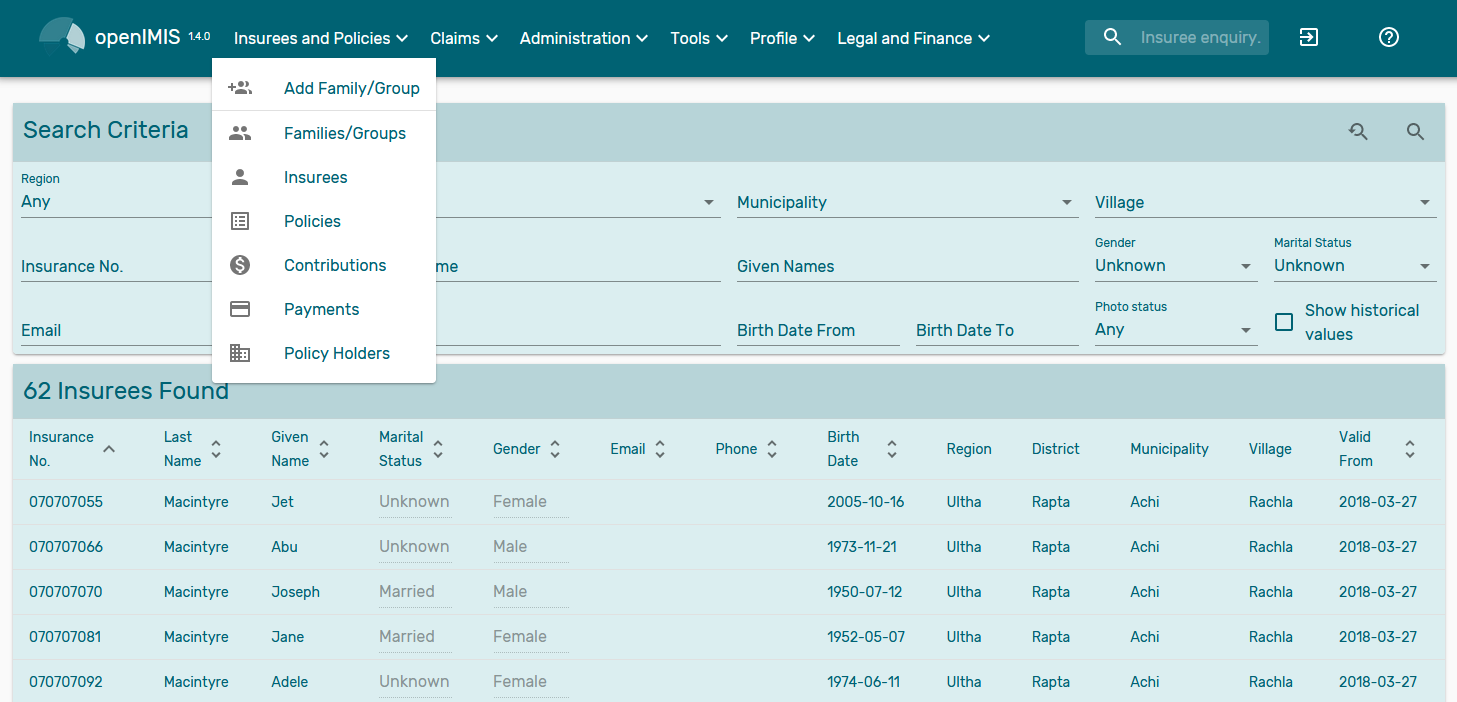This screenshot has width=1457, height=702.
Task: Open the Legal and Finance menu
Action: click(912, 38)
